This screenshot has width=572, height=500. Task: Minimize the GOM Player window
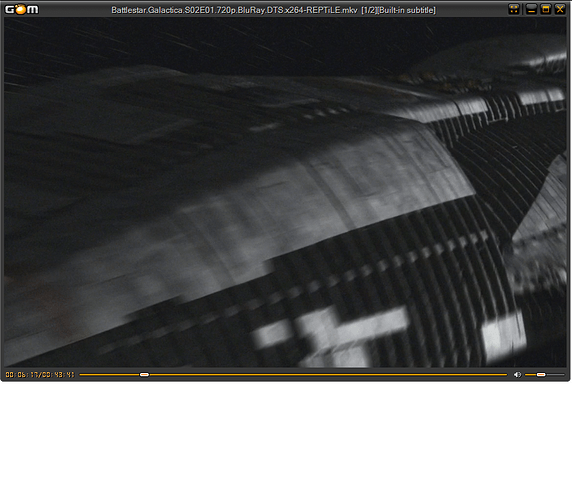532,9
